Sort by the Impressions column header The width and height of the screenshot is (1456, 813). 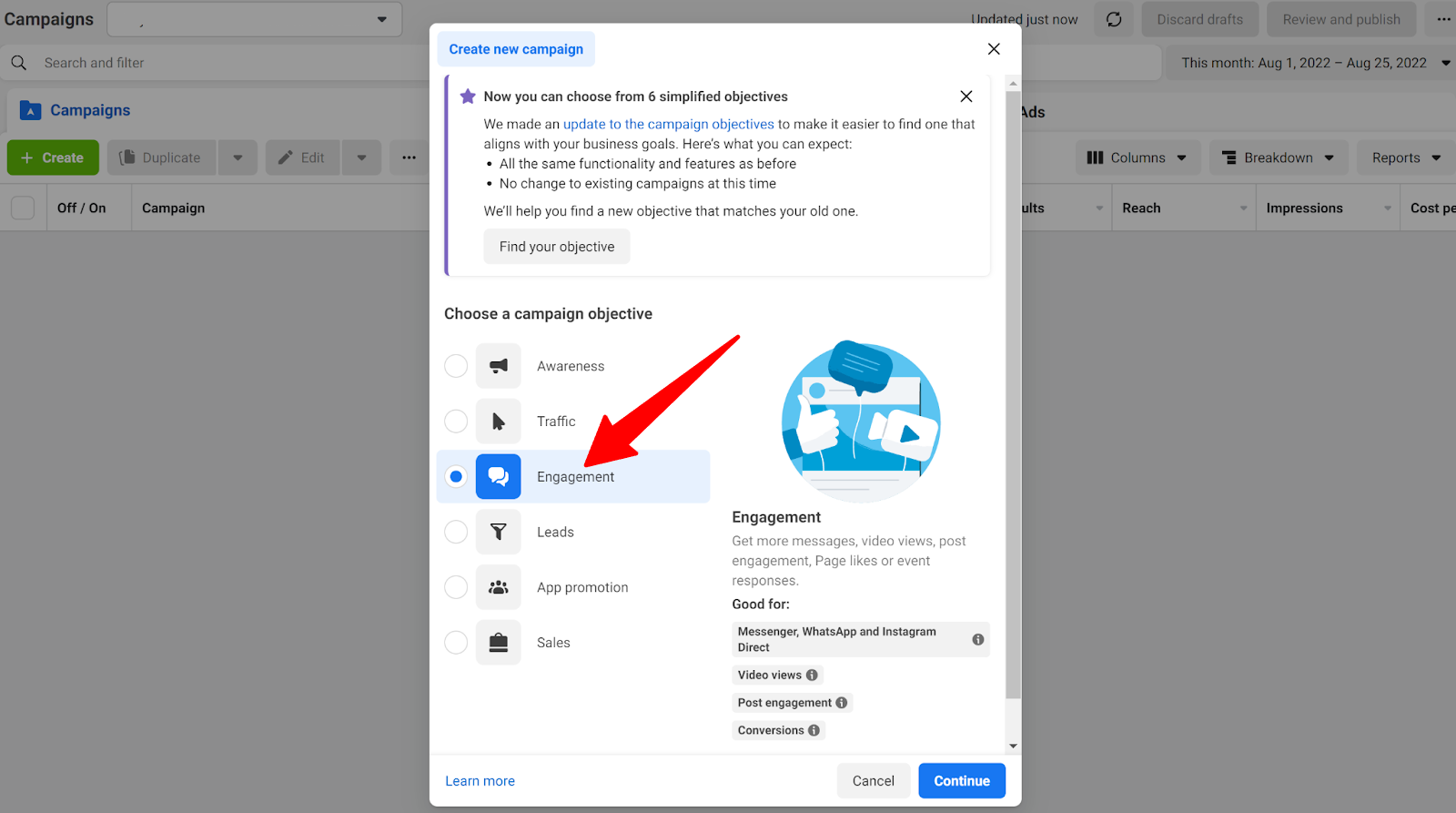pos(1329,208)
